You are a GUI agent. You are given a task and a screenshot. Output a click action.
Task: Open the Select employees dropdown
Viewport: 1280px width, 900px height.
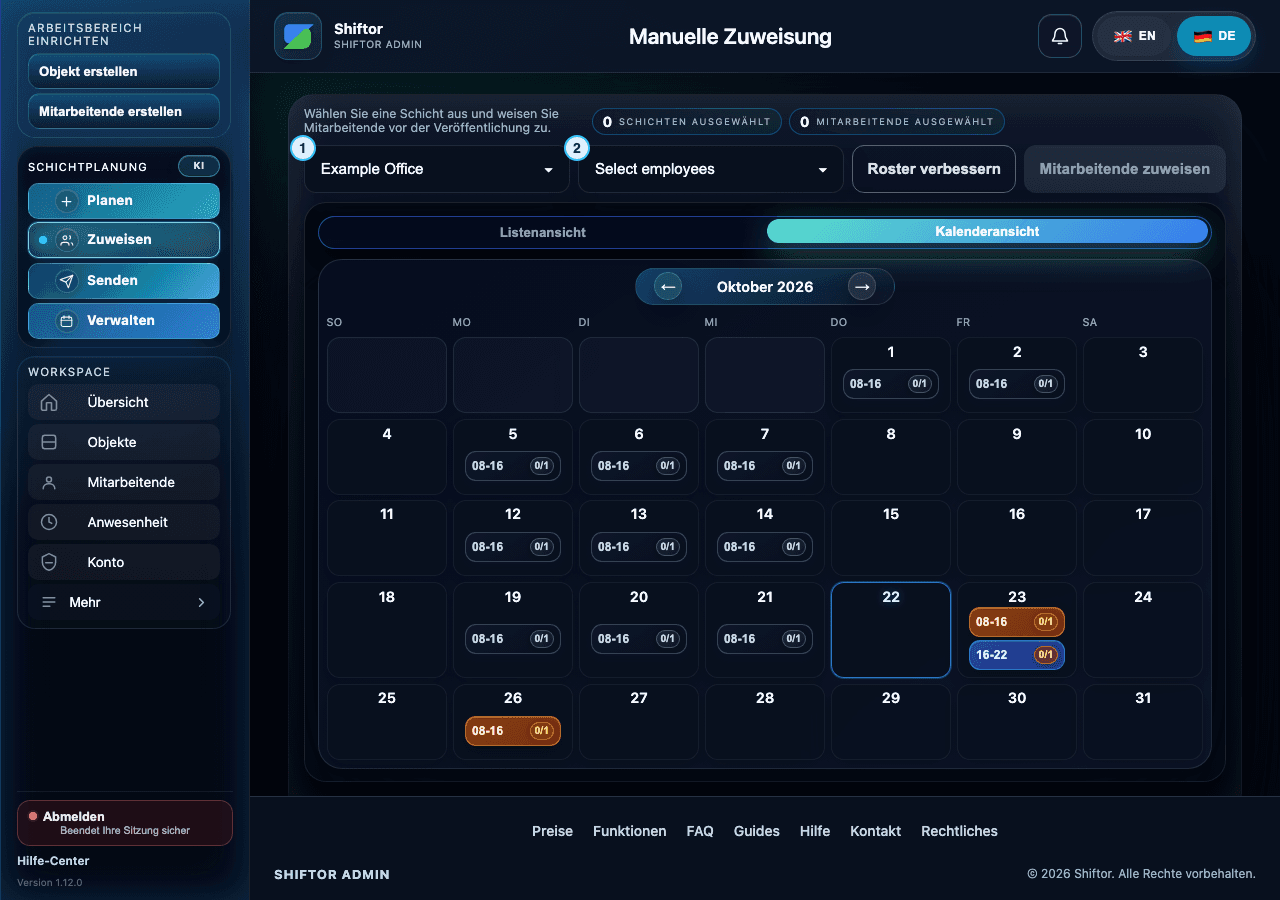click(x=711, y=169)
